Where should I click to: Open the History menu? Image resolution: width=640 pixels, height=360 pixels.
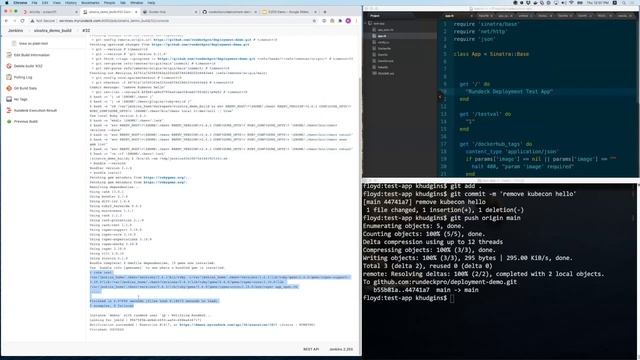click(x=71, y=2)
